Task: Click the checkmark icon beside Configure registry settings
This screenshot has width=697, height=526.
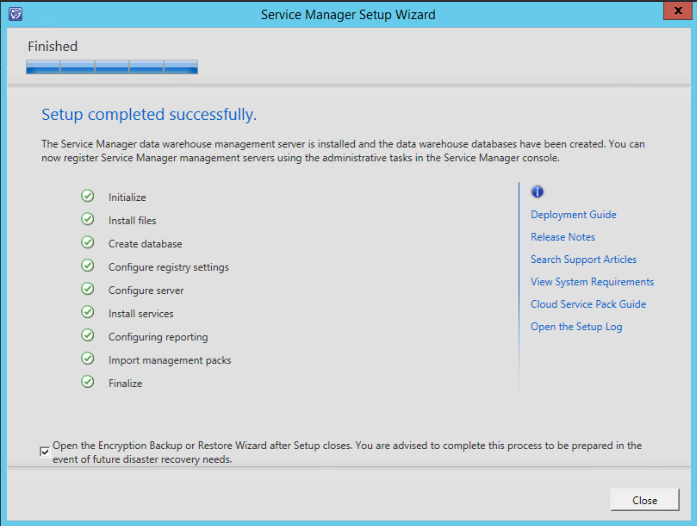Action: 88,266
